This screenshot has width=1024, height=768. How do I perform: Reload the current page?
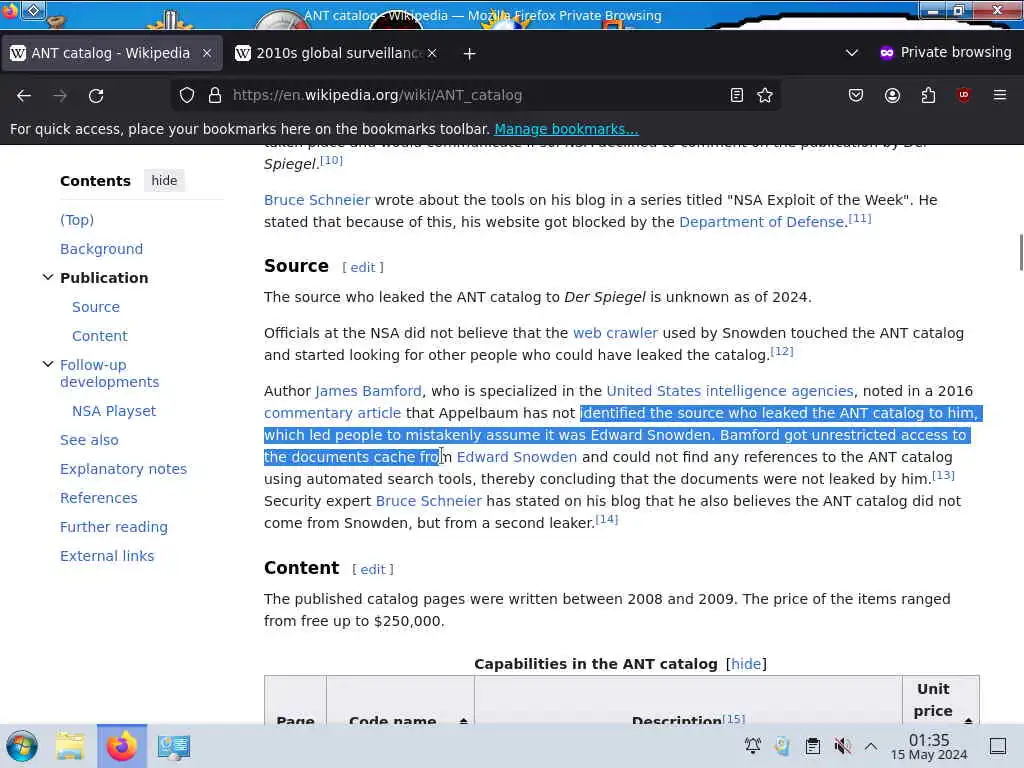(96, 95)
